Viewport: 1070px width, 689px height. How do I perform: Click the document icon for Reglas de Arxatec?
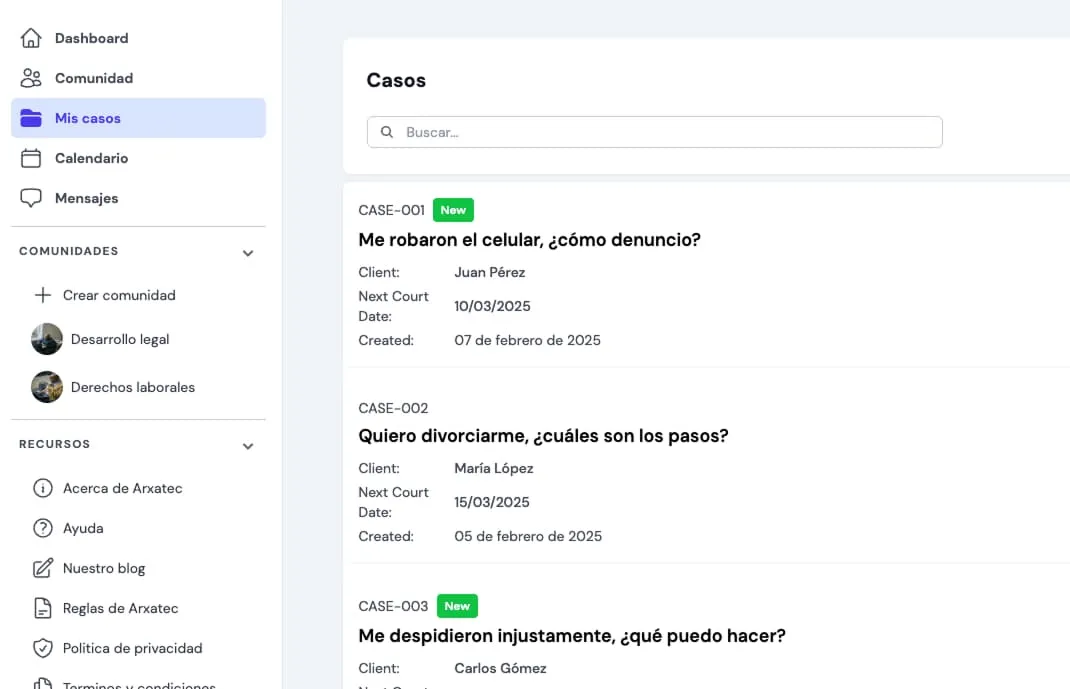click(x=42, y=608)
